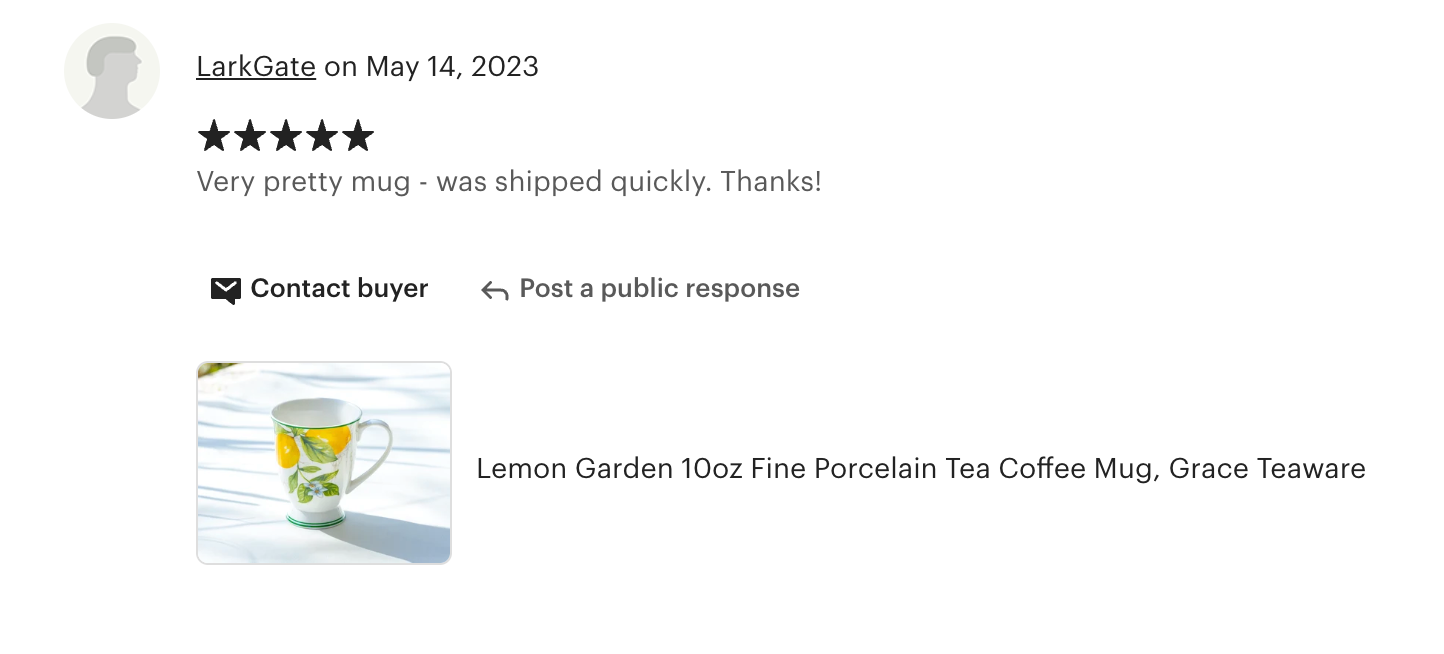Click the review date May 14, 2023
The image size is (1444, 654).
(x=452, y=67)
